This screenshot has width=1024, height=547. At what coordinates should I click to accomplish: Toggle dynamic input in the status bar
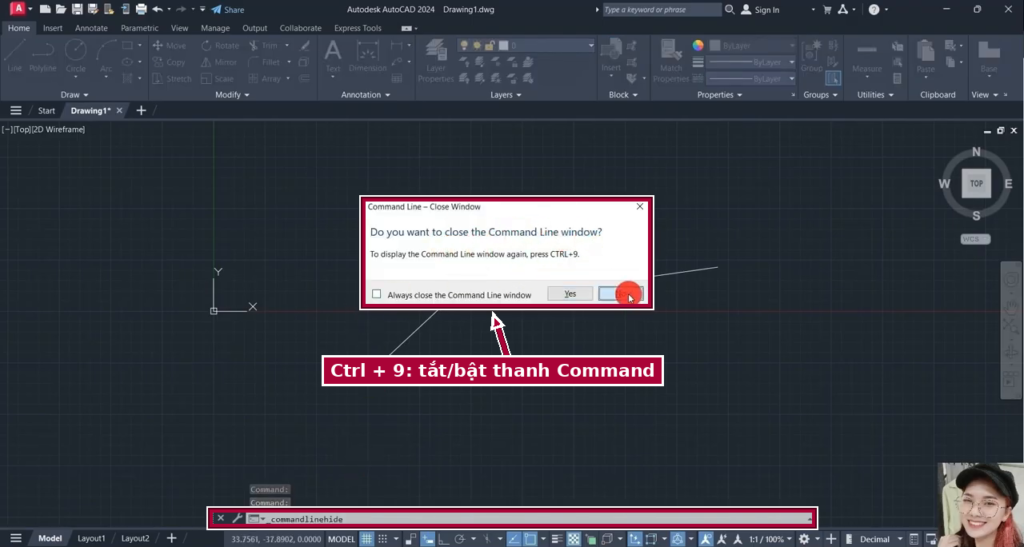coord(428,539)
